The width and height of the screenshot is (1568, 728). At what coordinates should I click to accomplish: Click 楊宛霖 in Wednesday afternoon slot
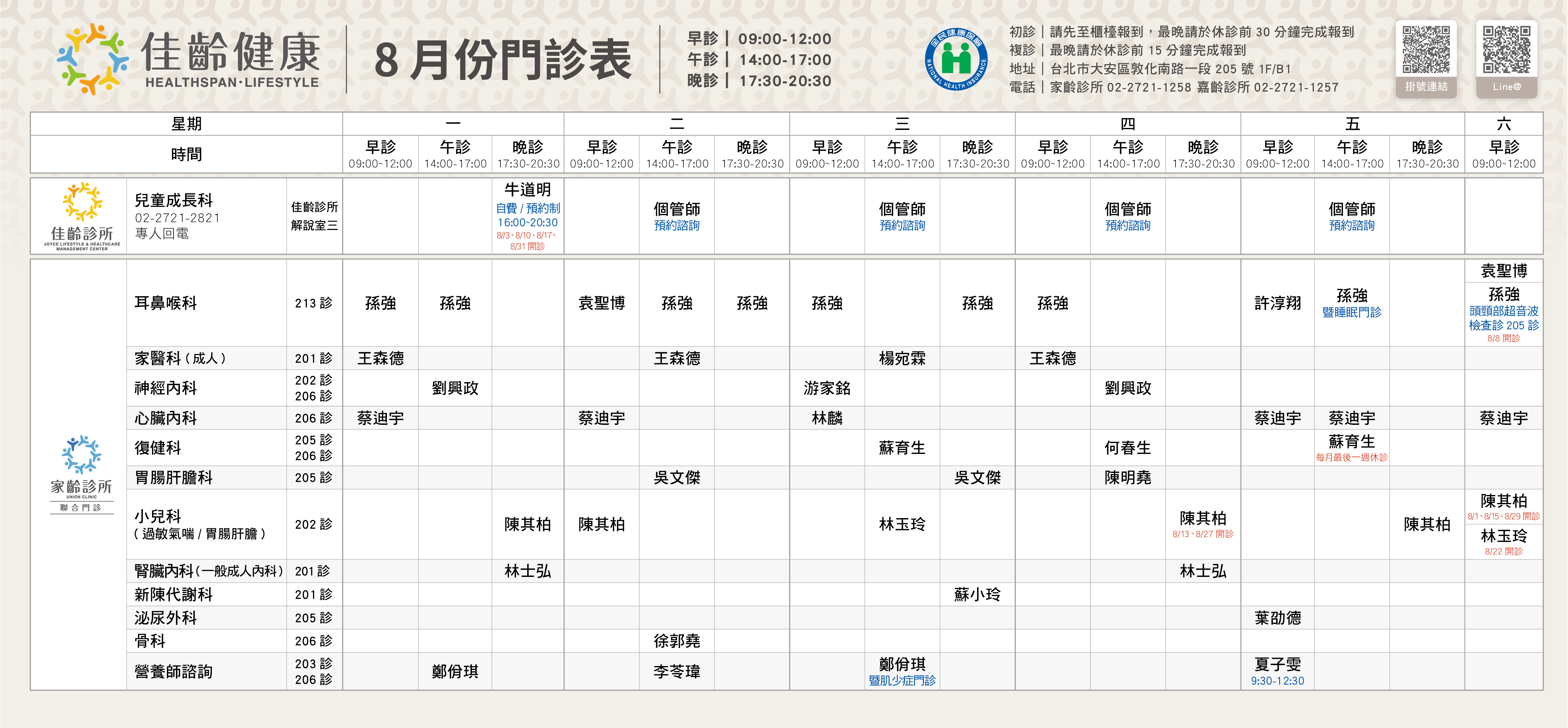click(902, 358)
